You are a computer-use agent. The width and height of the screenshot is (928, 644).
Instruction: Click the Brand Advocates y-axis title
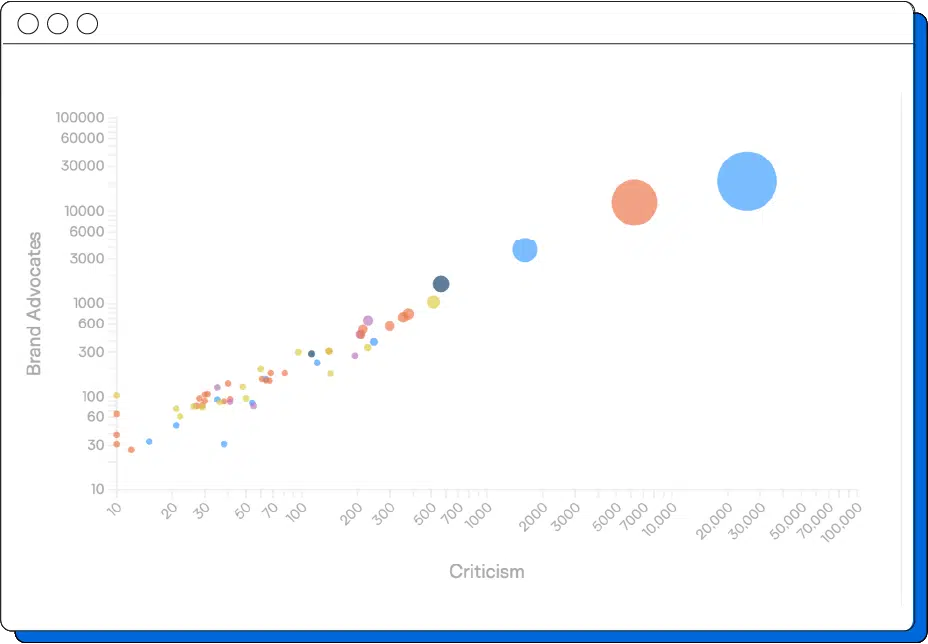coord(34,304)
